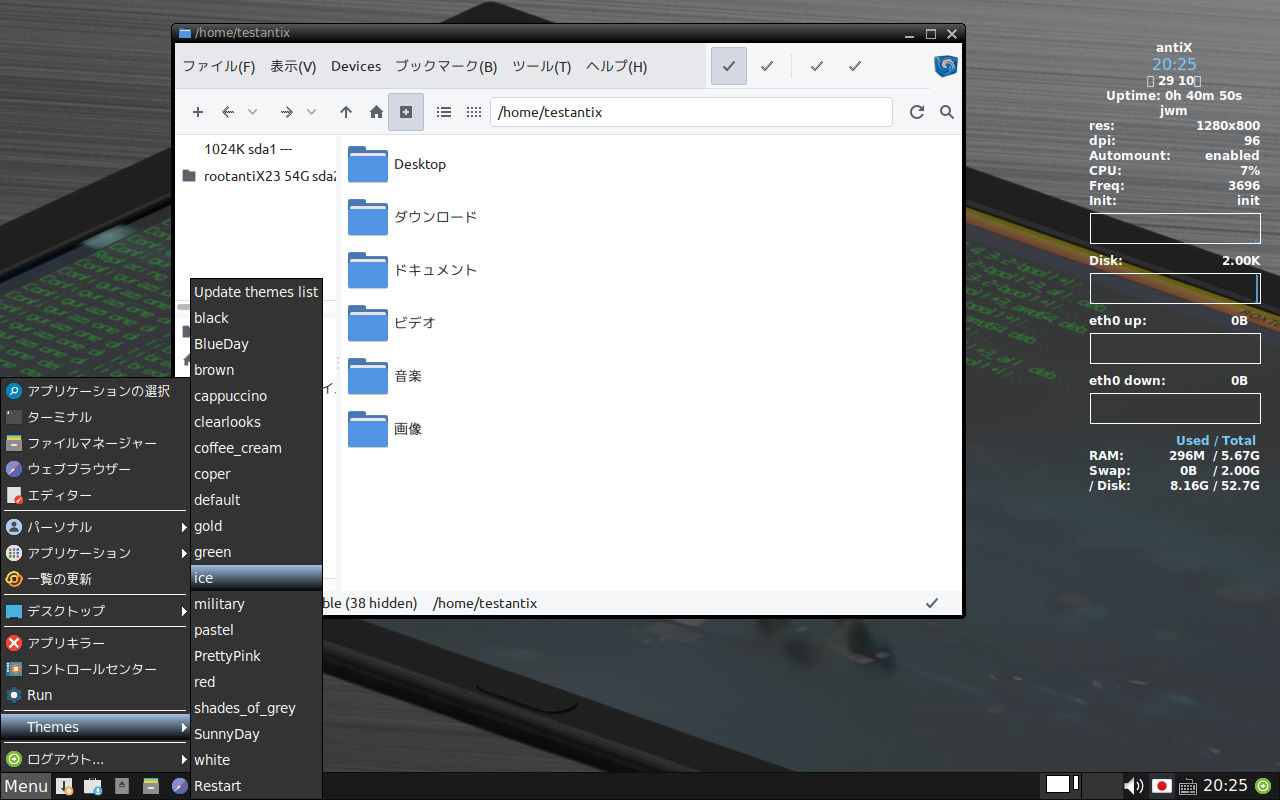Toggle the checkmark in the status bar
Image resolution: width=1280 pixels, height=800 pixels.
931,603
